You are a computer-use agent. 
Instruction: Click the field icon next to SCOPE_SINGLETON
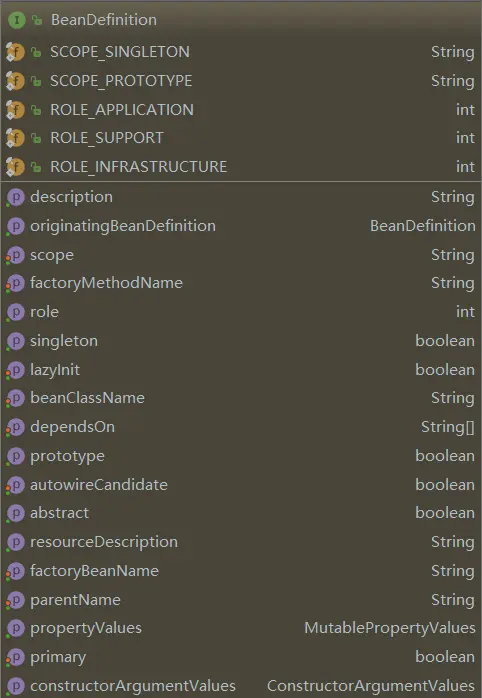(15, 52)
